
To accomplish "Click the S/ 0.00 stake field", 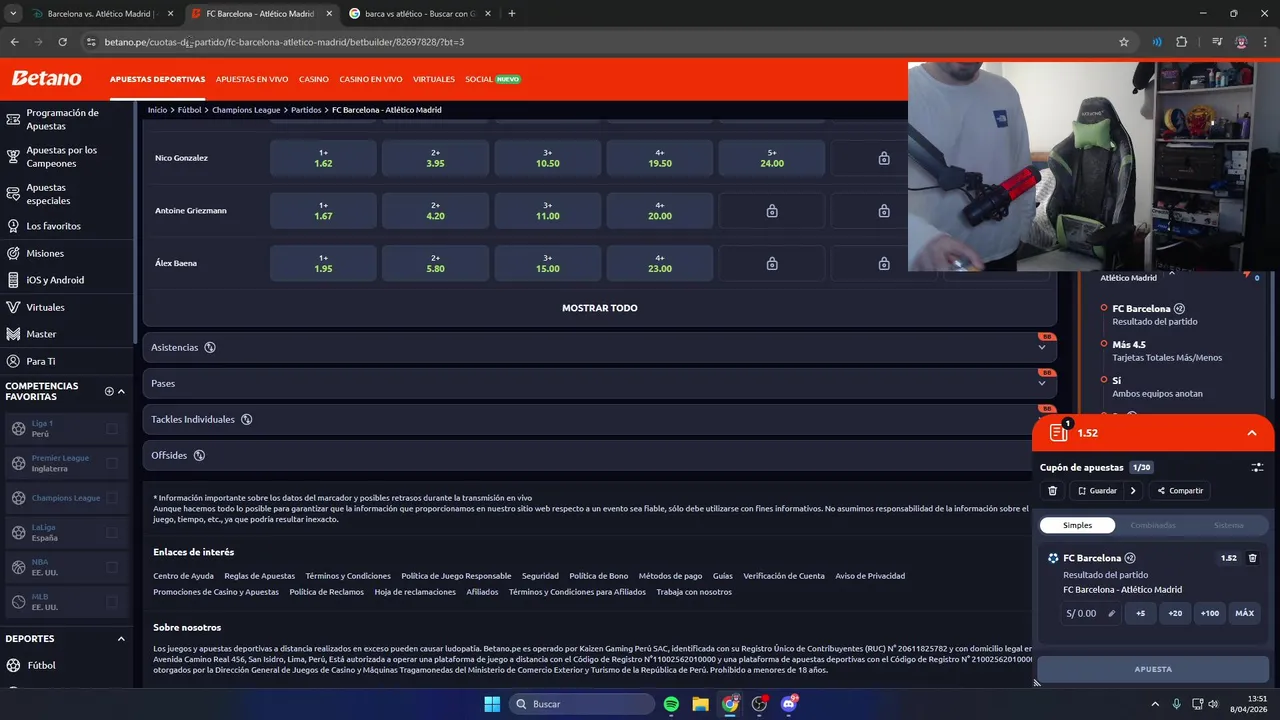I will pos(1090,613).
